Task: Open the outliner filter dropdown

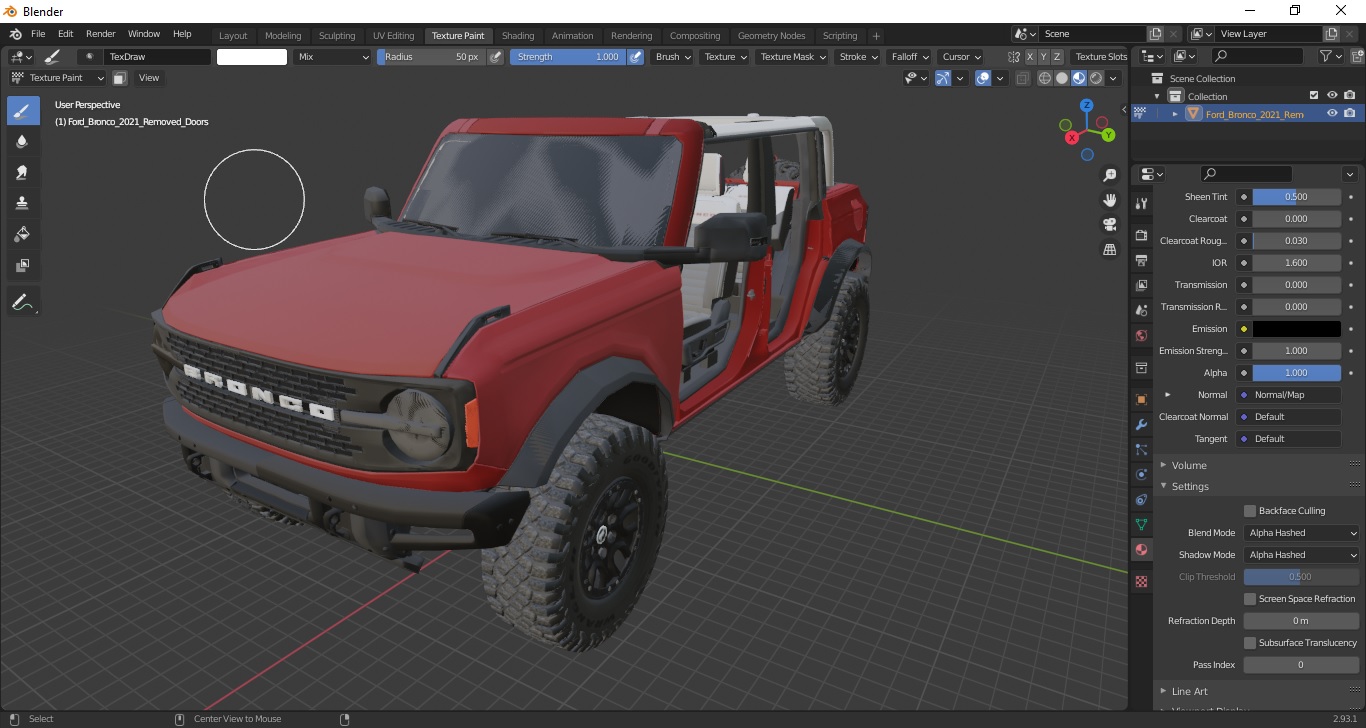Action: click(x=1330, y=57)
